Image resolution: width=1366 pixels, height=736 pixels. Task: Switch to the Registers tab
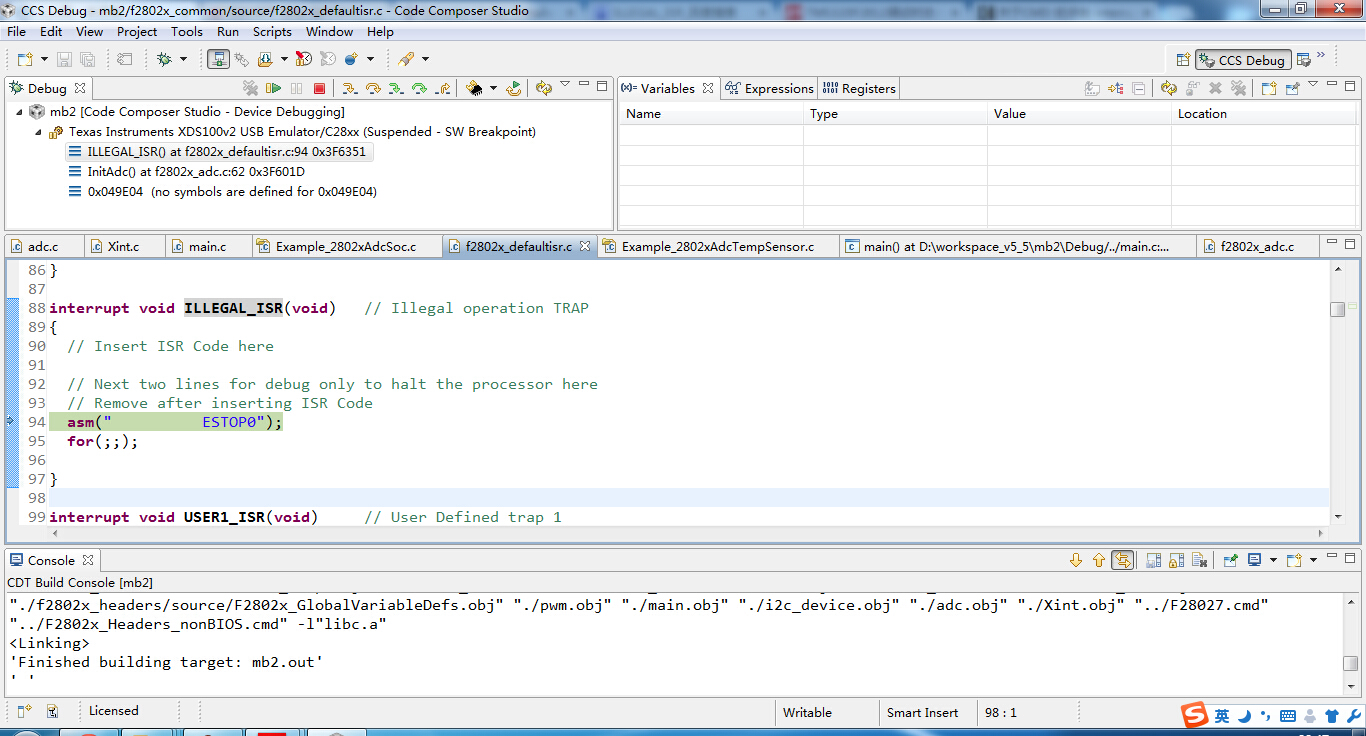point(859,88)
